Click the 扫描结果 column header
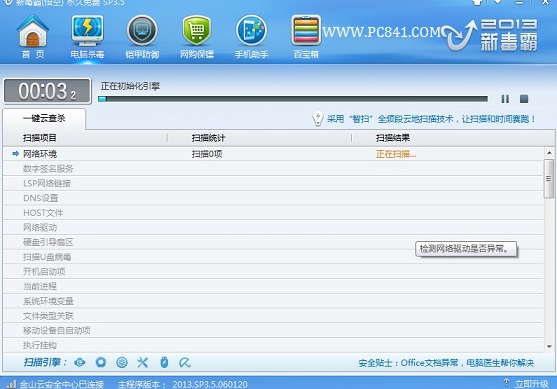This screenshot has width=557, height=389. 393,138
